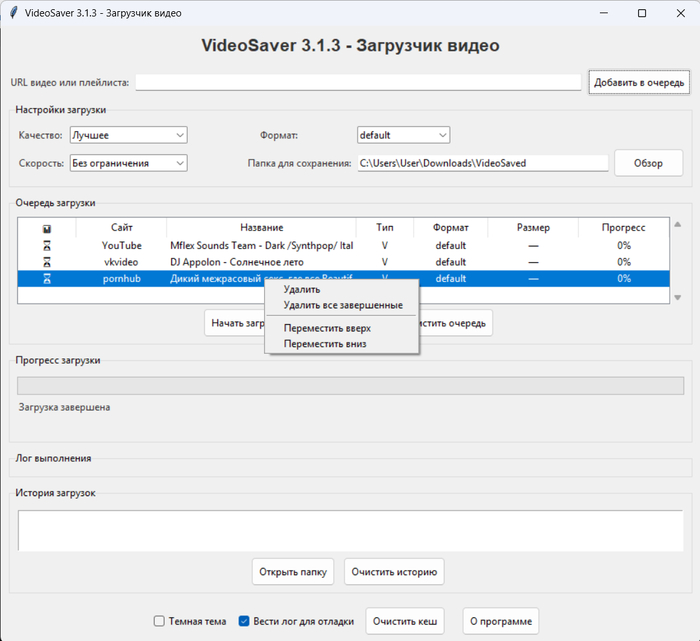This screenshot has height=641, width=700.
Task: Open the Качество dropdown
Action: [x=127, y=135]
